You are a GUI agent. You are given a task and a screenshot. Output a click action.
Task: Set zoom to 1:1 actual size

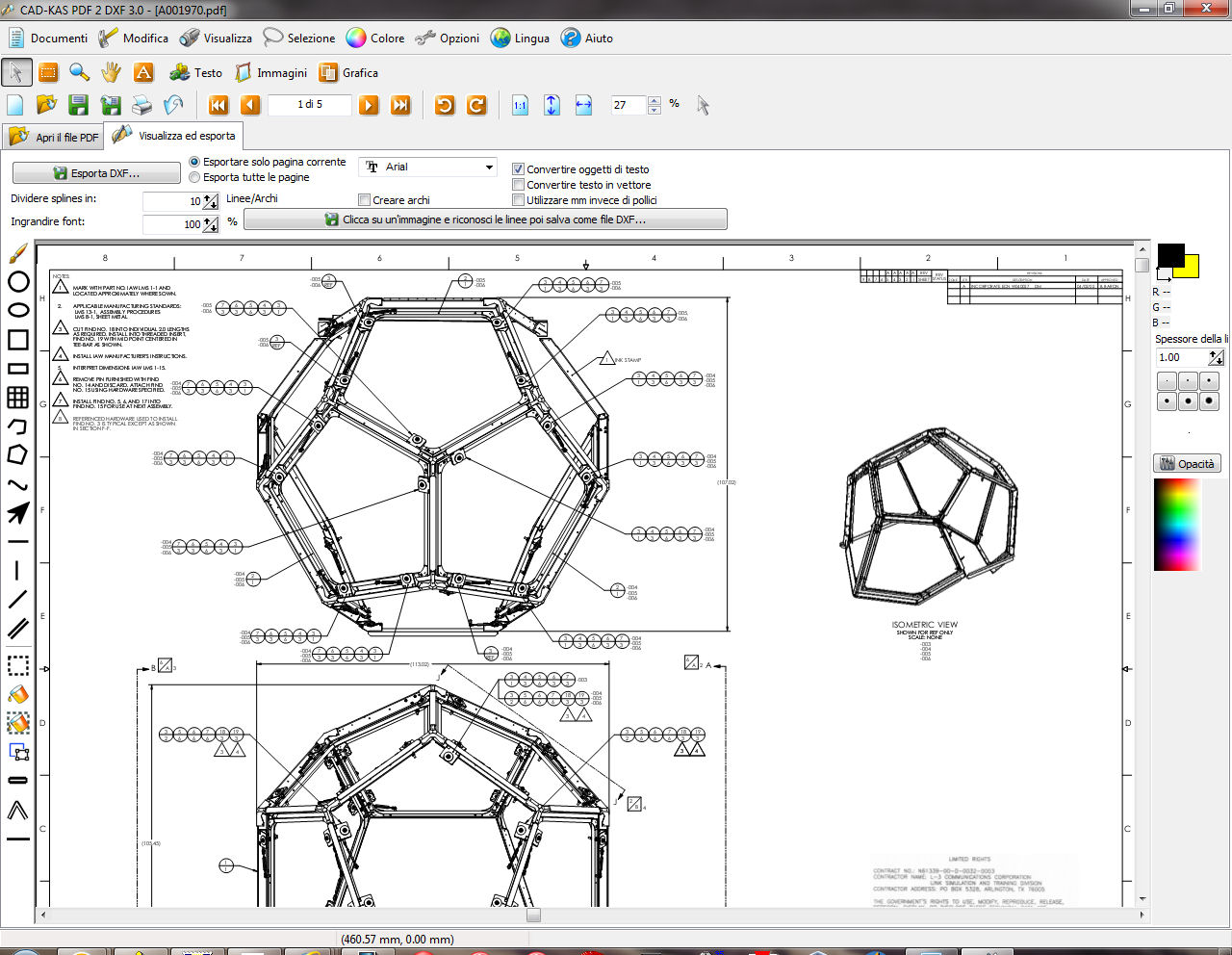520,105
